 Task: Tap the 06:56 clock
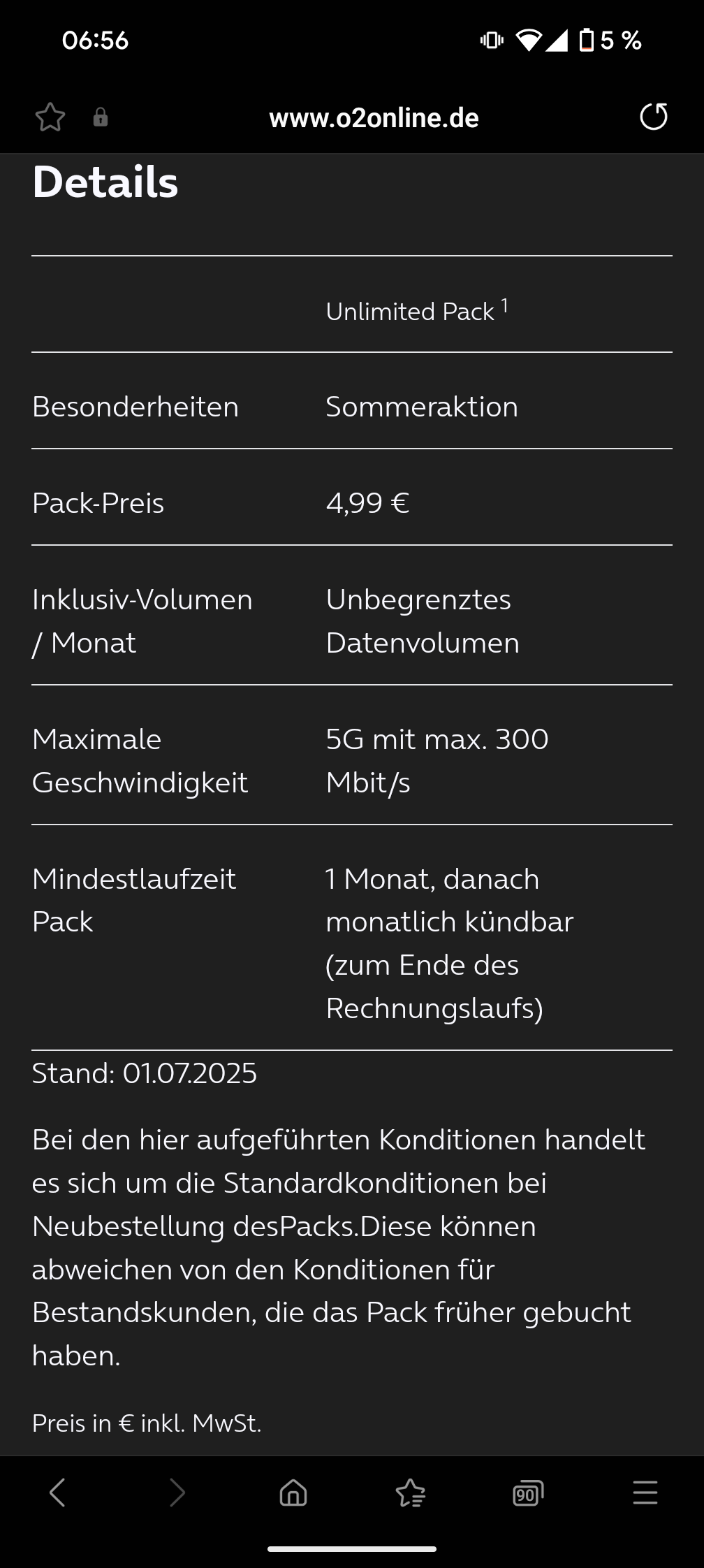(95, 41)
